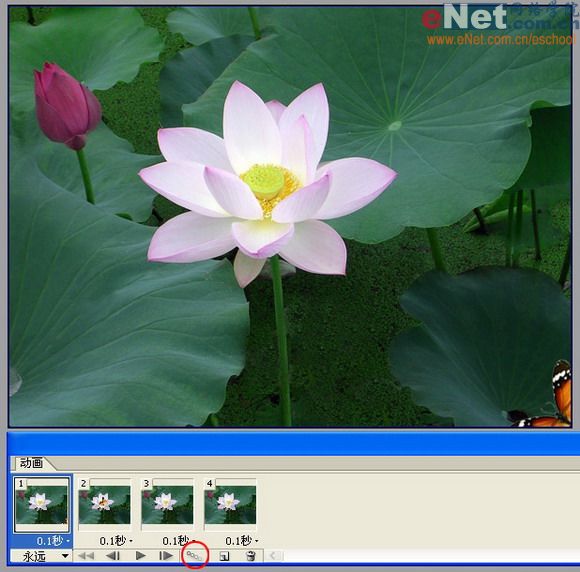
Task: Select animation frame 2 thumbnail
Action: tap(104, 505)
